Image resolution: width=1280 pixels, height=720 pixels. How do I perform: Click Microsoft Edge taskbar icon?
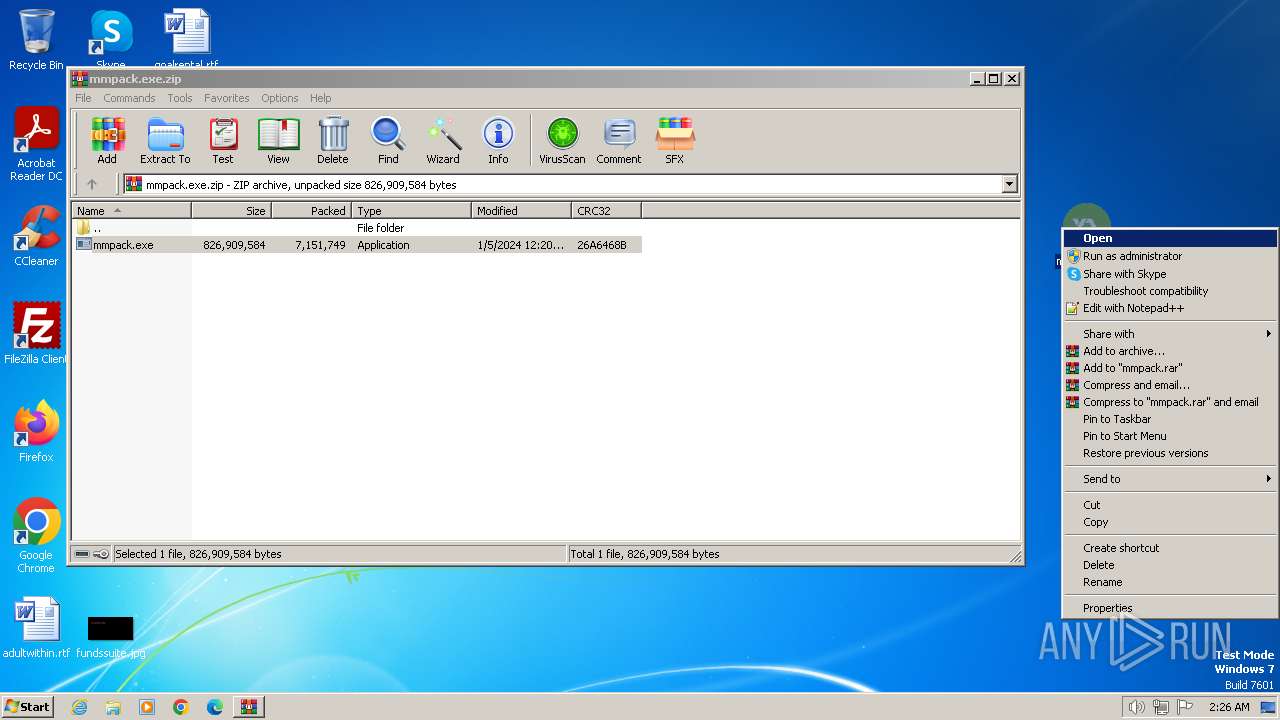click(x=215, y=707)
